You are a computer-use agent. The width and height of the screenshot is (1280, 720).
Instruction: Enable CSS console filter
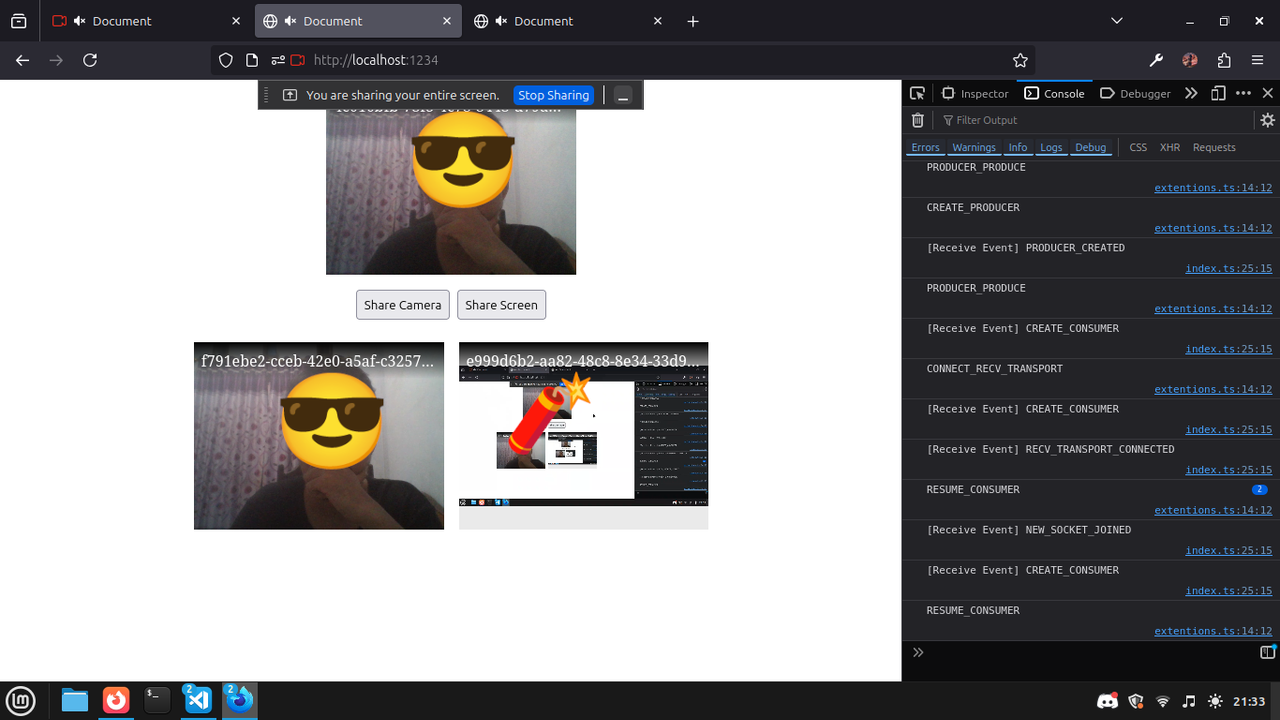tap(1138, 147)
